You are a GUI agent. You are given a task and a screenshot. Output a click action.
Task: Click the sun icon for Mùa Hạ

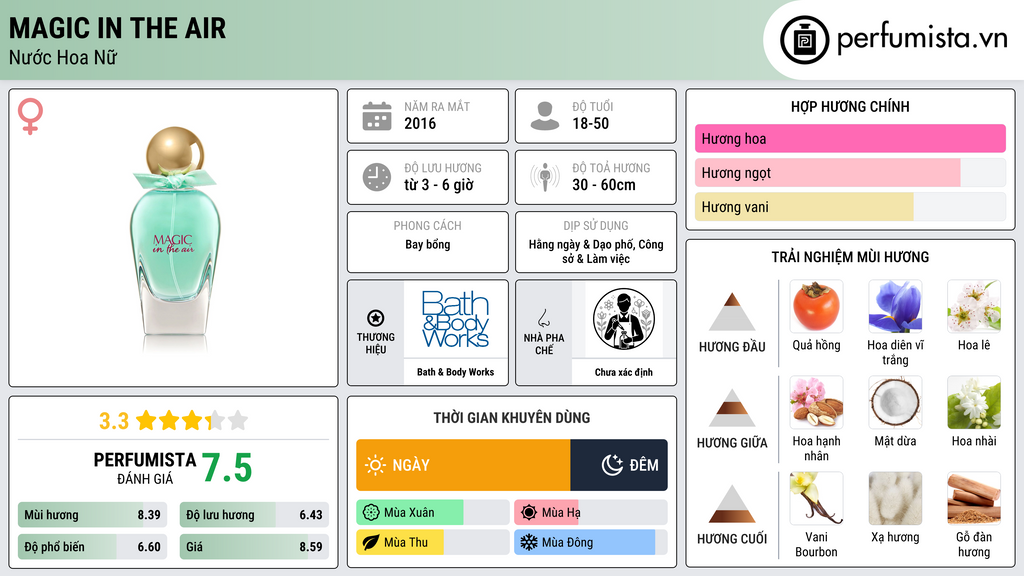529,513
